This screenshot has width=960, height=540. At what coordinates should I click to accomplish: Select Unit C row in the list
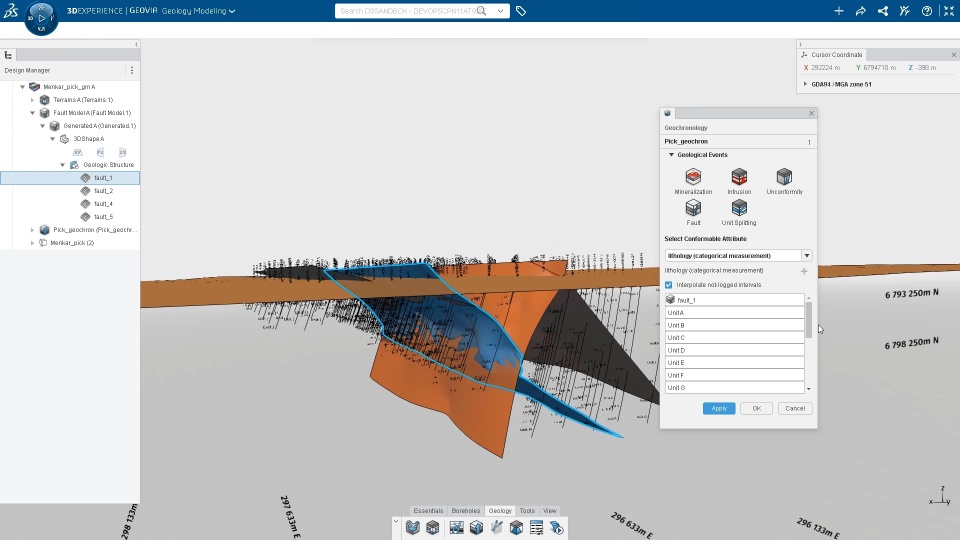[734, 338]
